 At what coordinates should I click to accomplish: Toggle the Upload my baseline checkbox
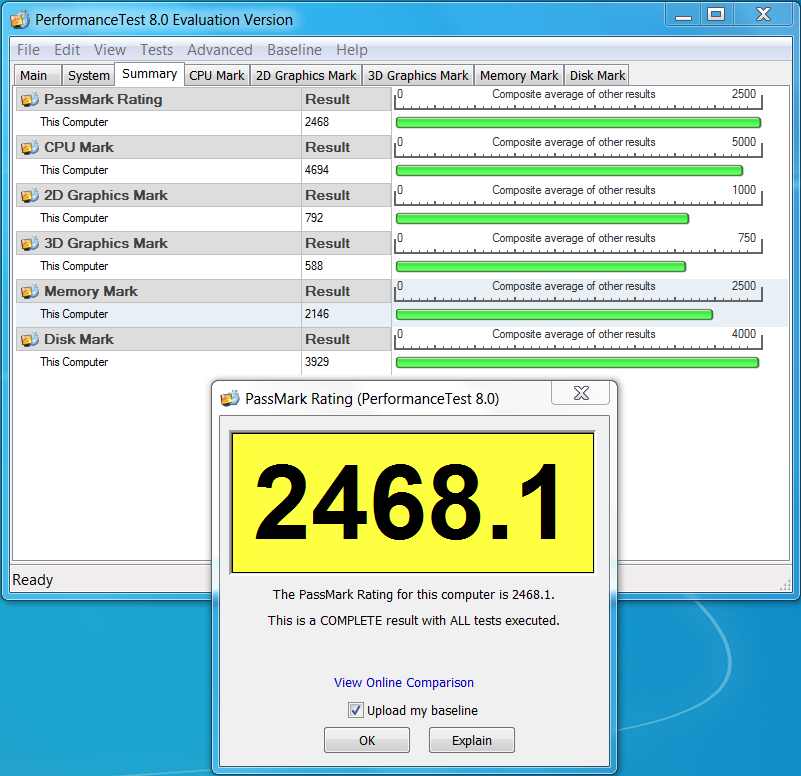356,710
